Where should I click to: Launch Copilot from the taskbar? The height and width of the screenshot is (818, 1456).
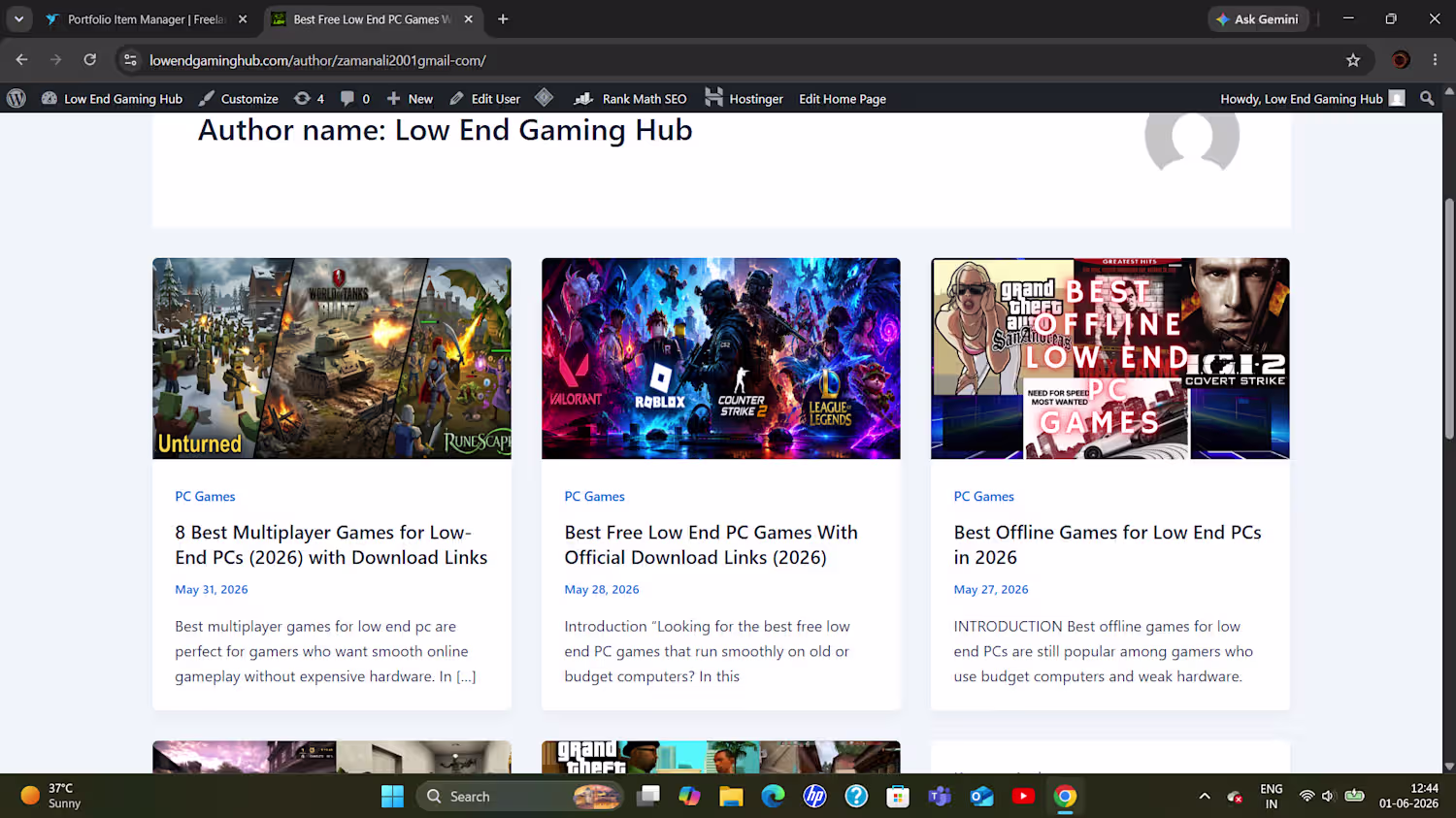click(x=689, y=797)
